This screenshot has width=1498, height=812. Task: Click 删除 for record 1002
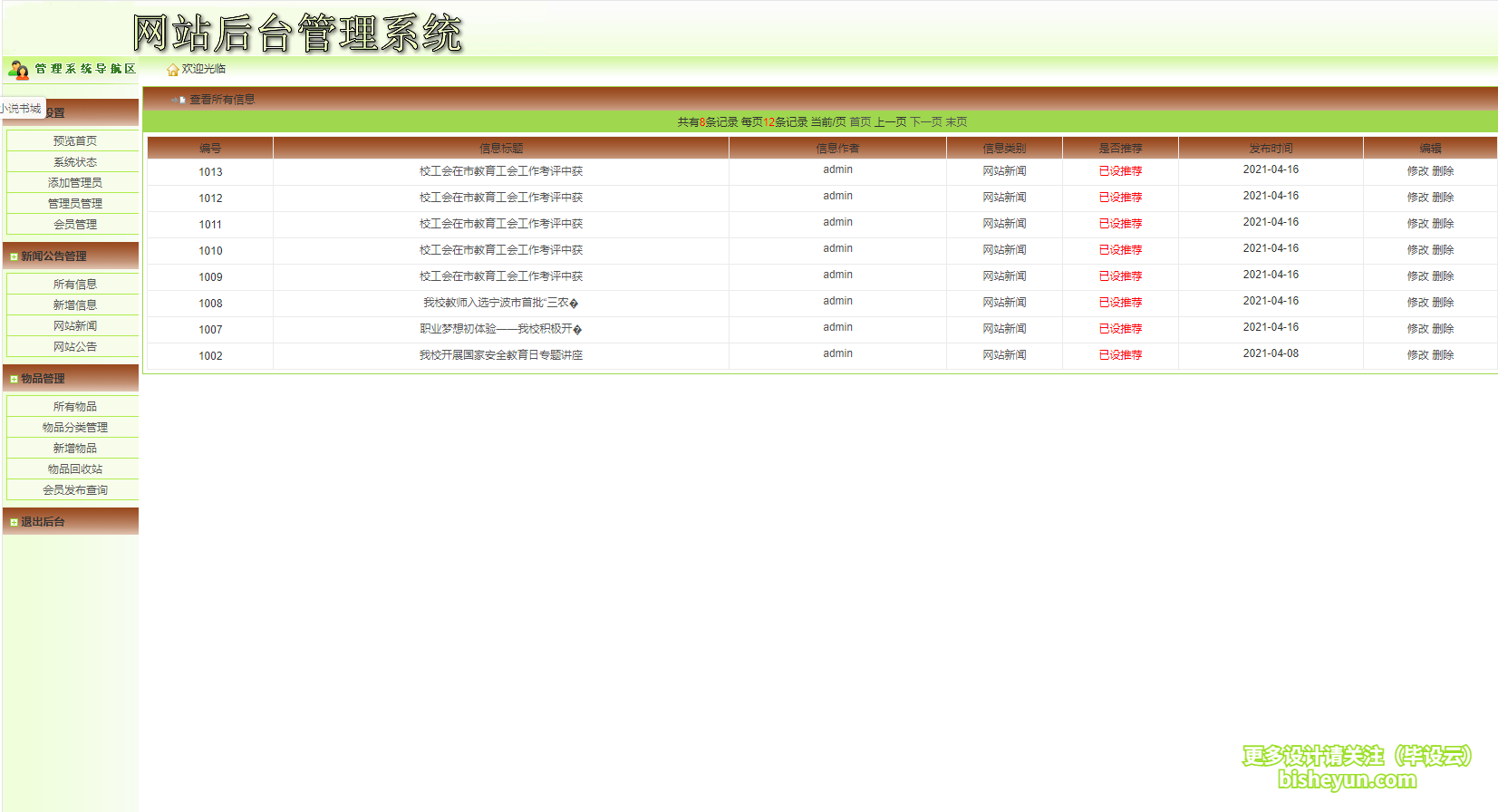tap(1443, 354)
